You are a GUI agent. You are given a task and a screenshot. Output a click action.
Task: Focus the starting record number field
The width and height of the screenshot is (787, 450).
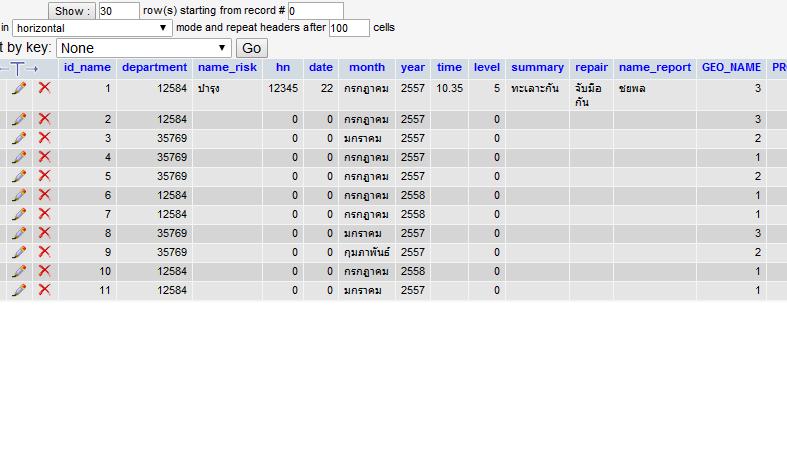pyautogui.click(x=316, y=11)
